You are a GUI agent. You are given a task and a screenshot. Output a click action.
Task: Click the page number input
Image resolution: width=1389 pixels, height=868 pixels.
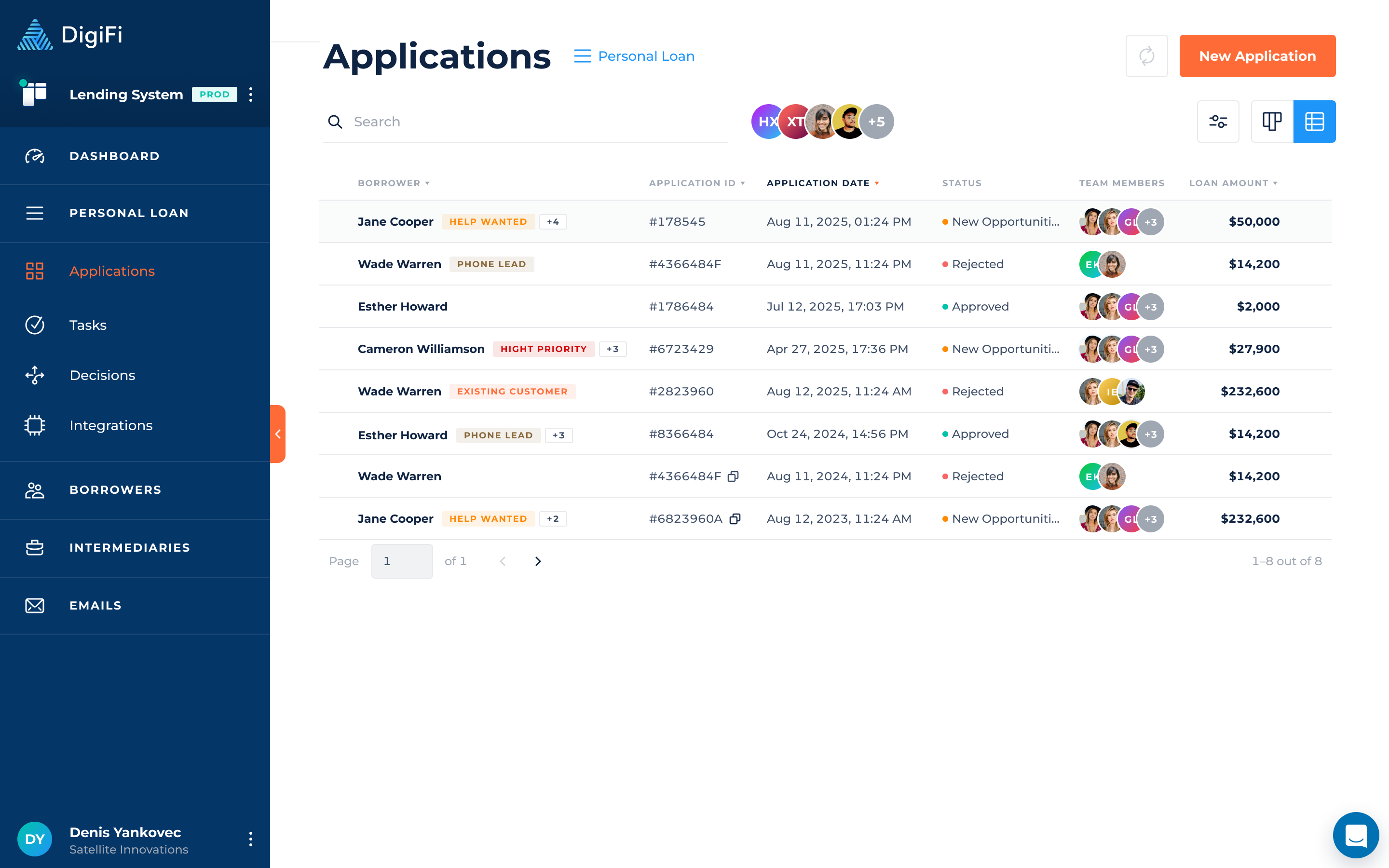[402, 561]
